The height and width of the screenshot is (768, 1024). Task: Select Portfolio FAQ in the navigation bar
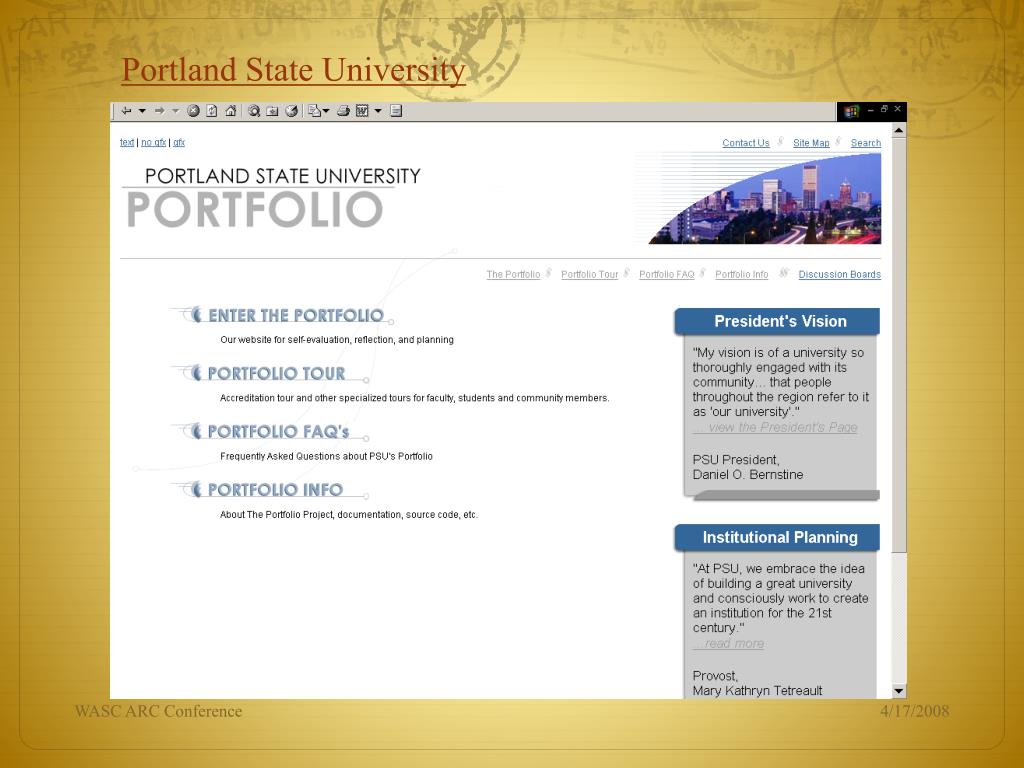[667, 274]
